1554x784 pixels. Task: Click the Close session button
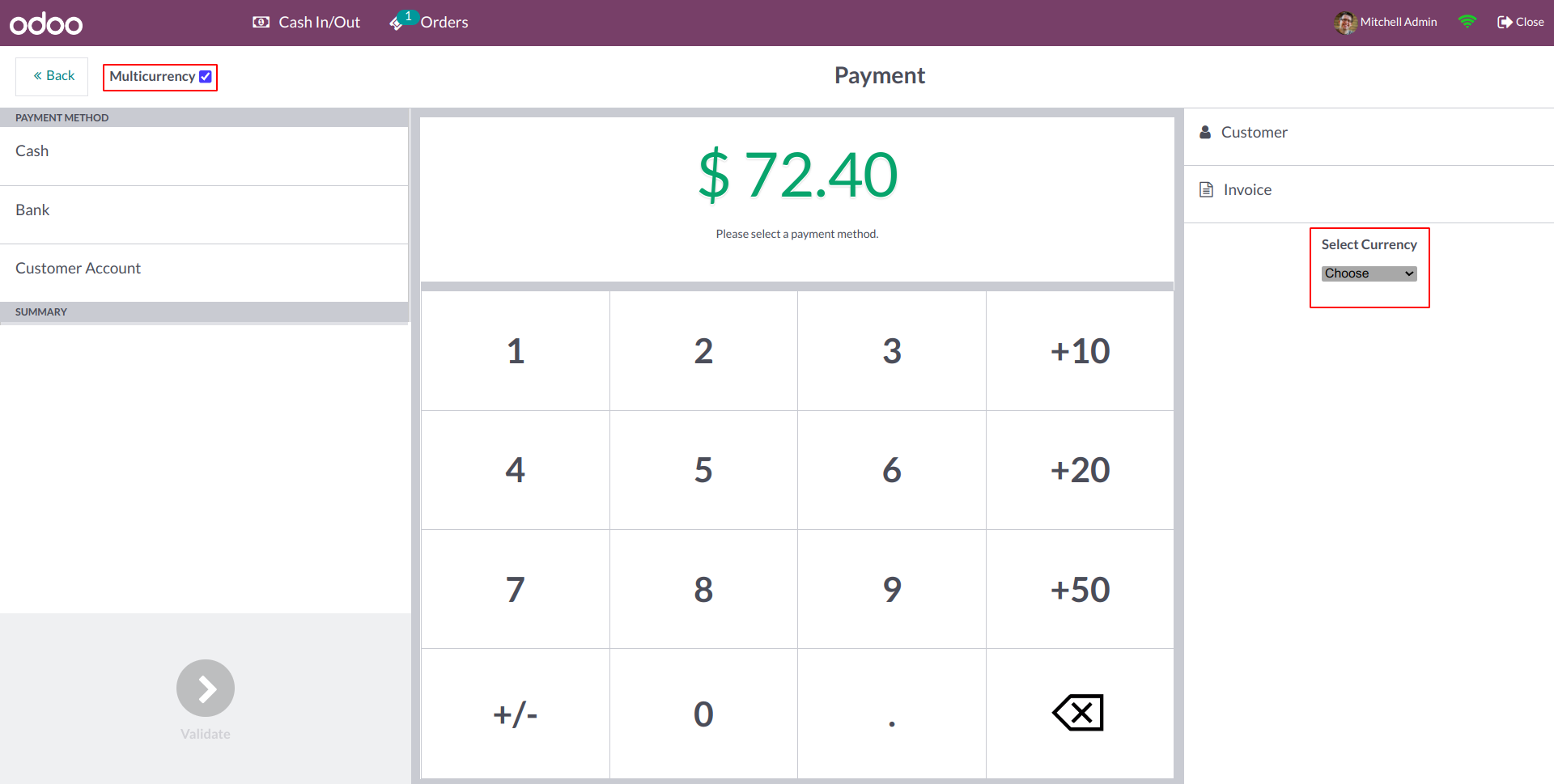pos(1520,23)
